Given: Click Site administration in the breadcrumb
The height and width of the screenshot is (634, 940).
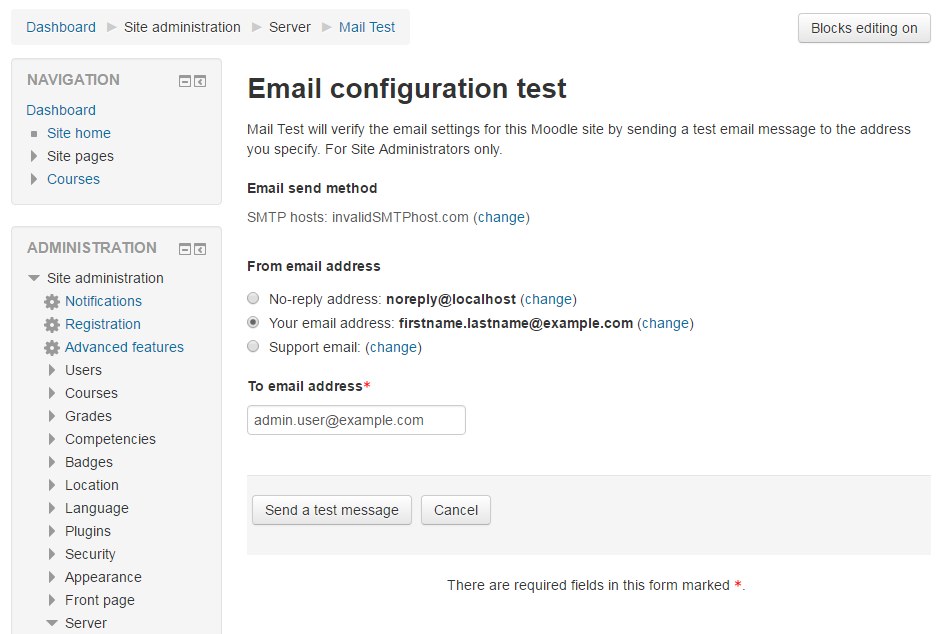Looking at the screenshot, I should click(182, 28).
